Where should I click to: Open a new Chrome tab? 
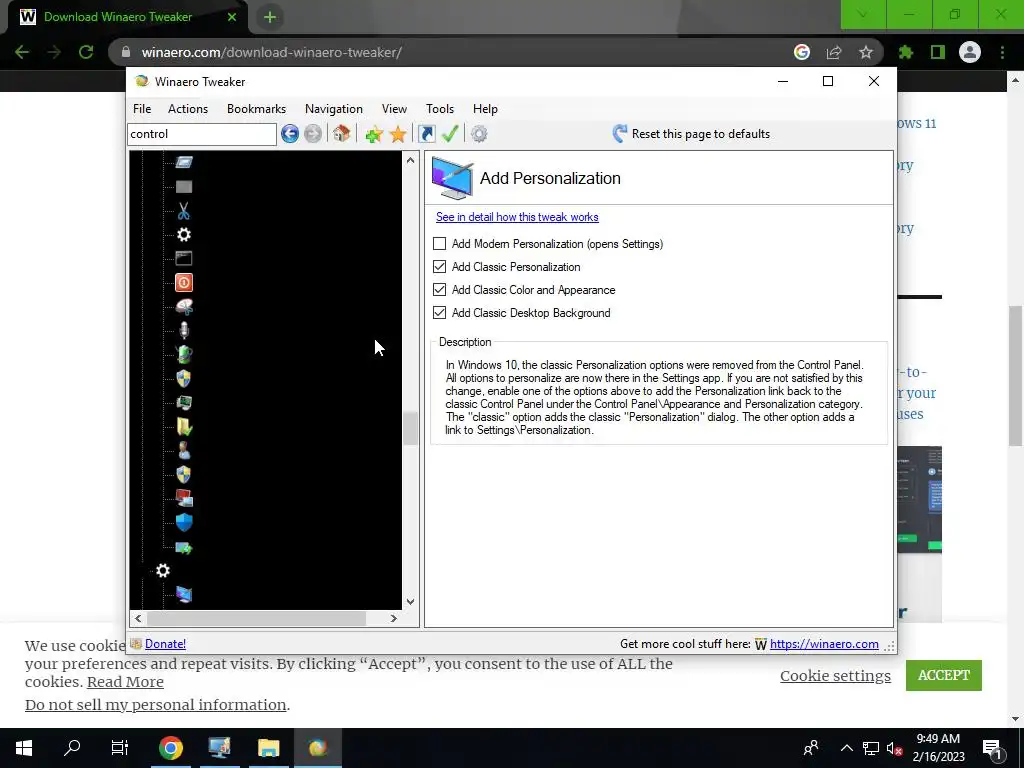(x=270, y=17)
